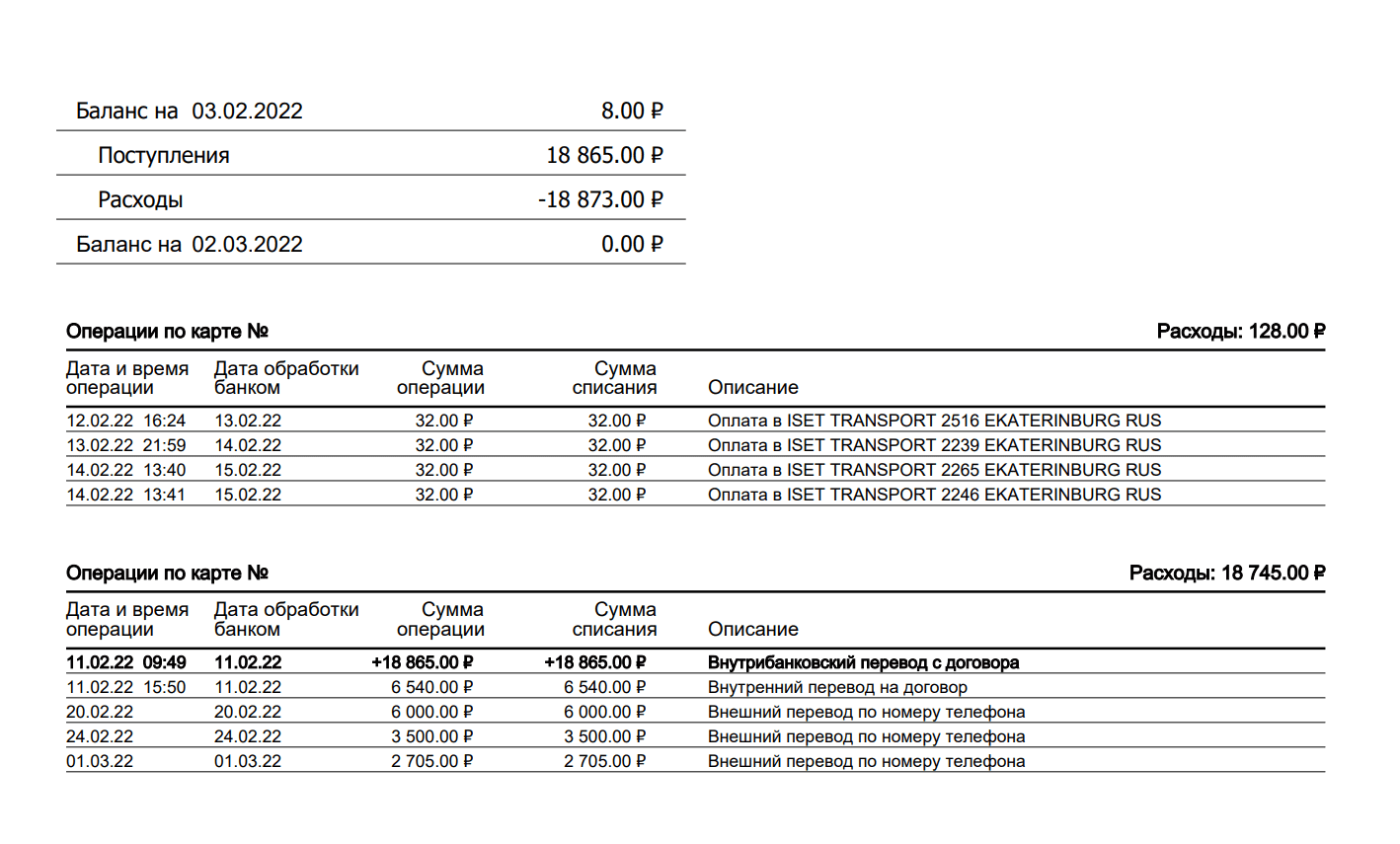Image resolution: width=1400 pixels, height=844 pixels.
Task: Click the 'Баланс на 03.02.2022' label
Action: tap(190, 111)
